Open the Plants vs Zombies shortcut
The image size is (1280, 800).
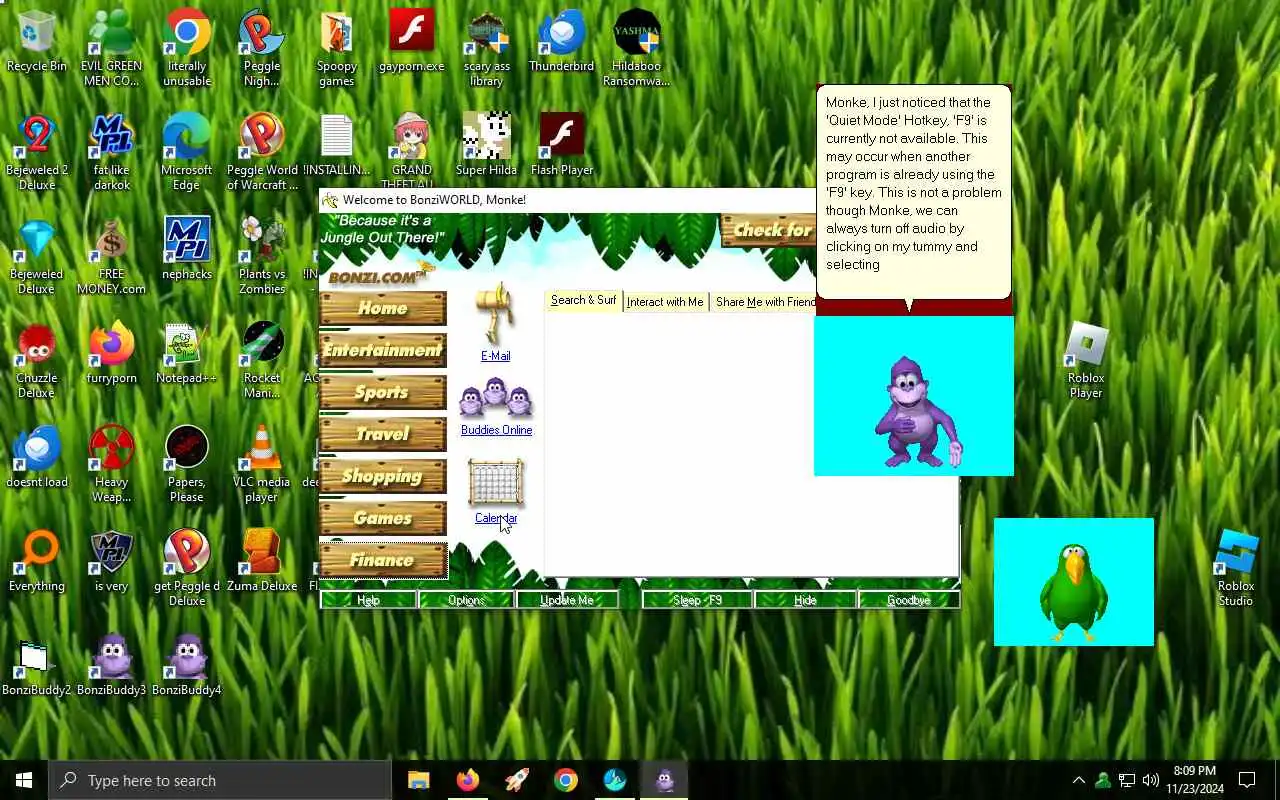[x=262, y=256]
